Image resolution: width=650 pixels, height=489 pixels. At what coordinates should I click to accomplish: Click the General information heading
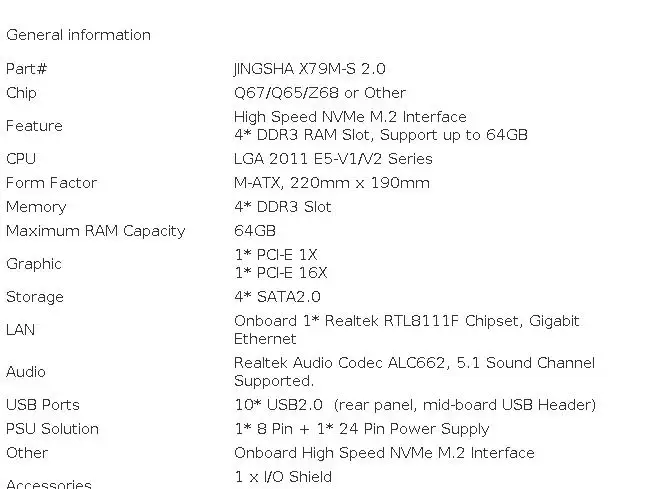(x=78, y=35)
